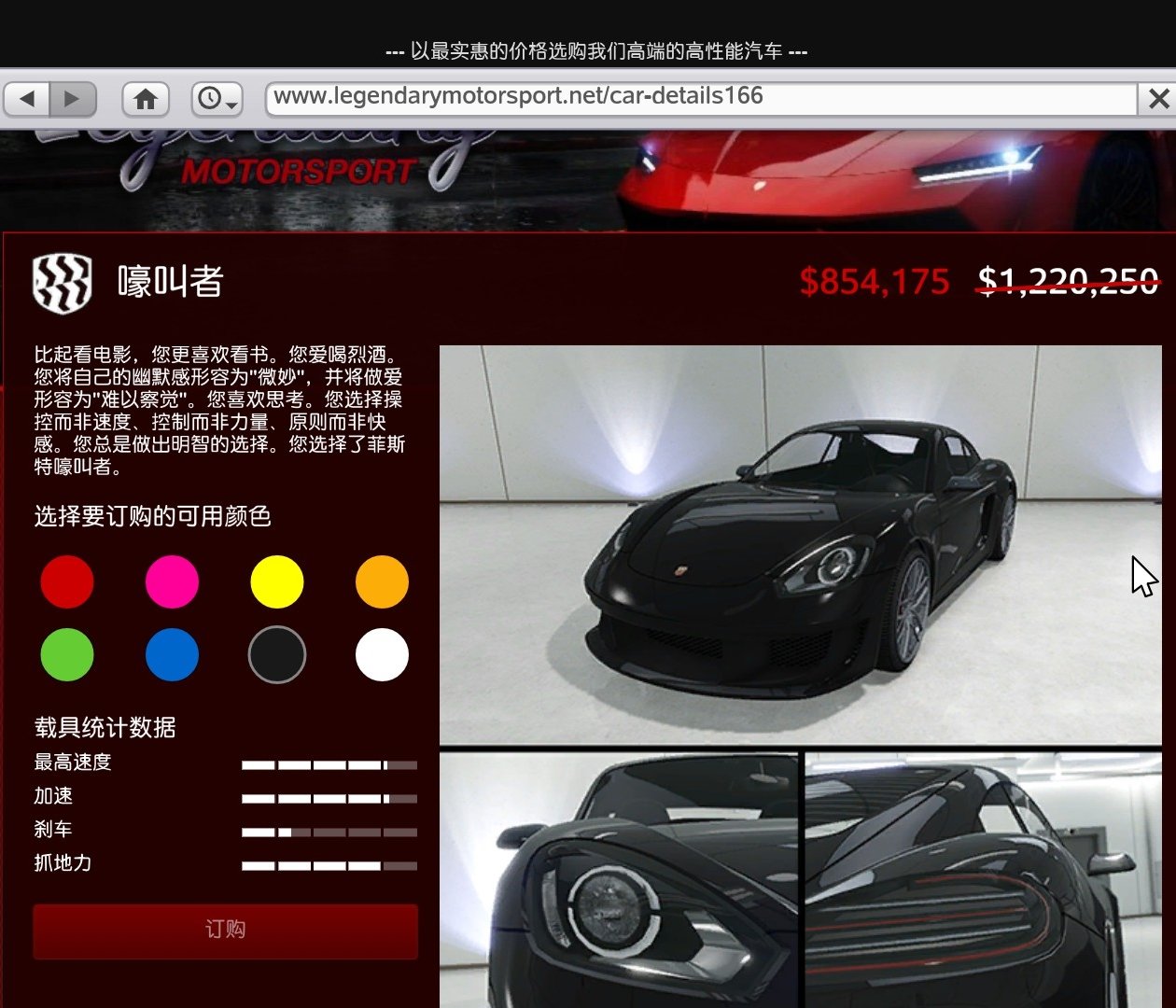1176x1008 pixels.
Task: Go forward with the browser forward arrow
Action: (x=72, y=98)
